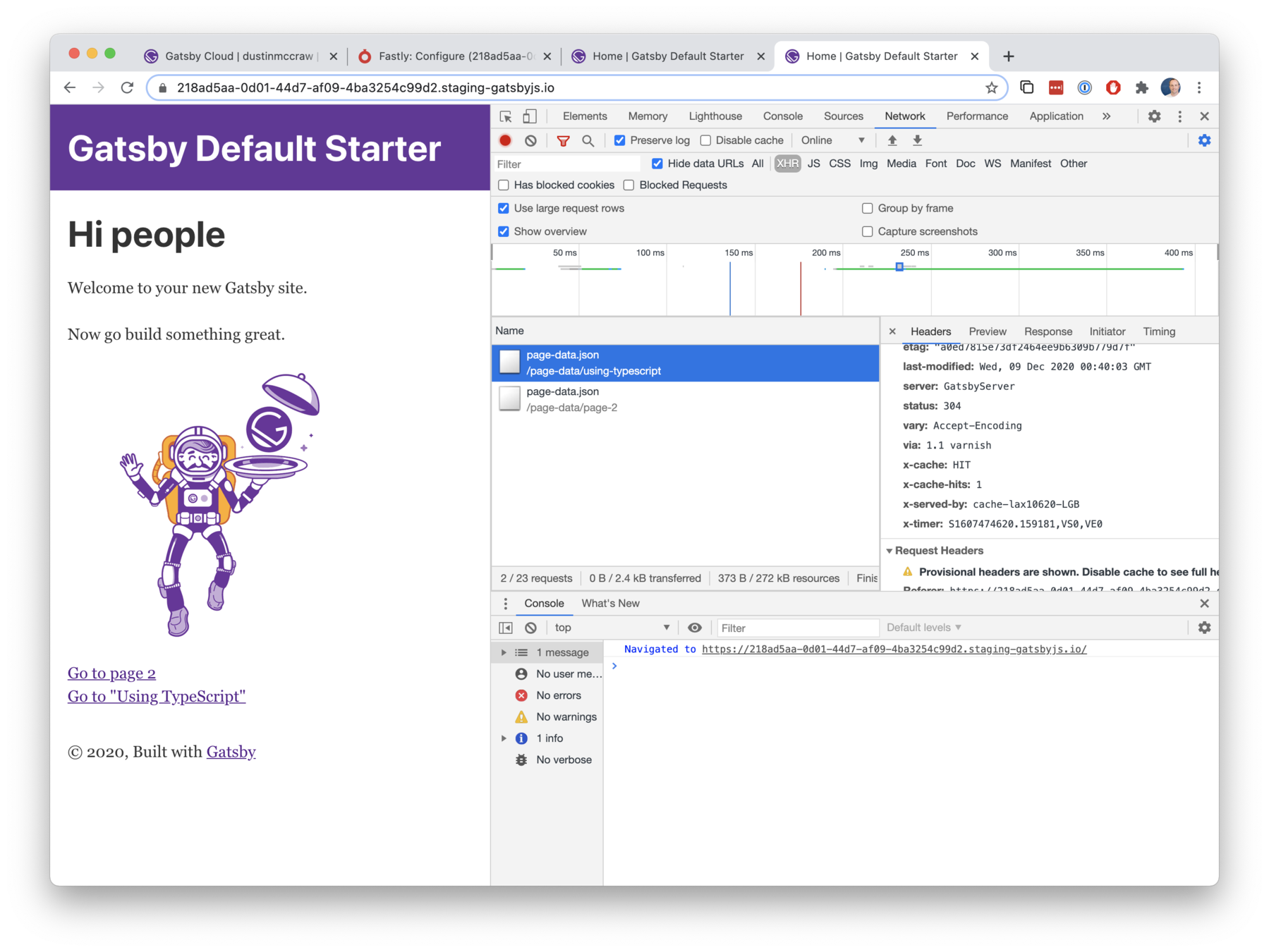Switch to the Gatsby Cloud browser tab
The height and width of the screenshot is (952, 1269).
coord(241,56)
